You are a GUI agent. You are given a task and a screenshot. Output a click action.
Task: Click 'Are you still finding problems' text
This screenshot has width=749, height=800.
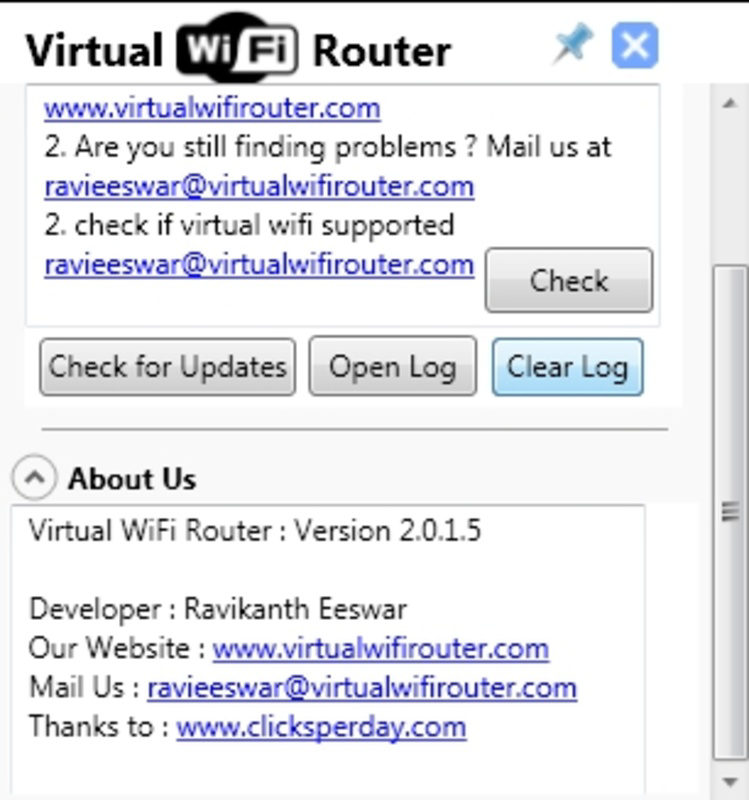[267, 147]
